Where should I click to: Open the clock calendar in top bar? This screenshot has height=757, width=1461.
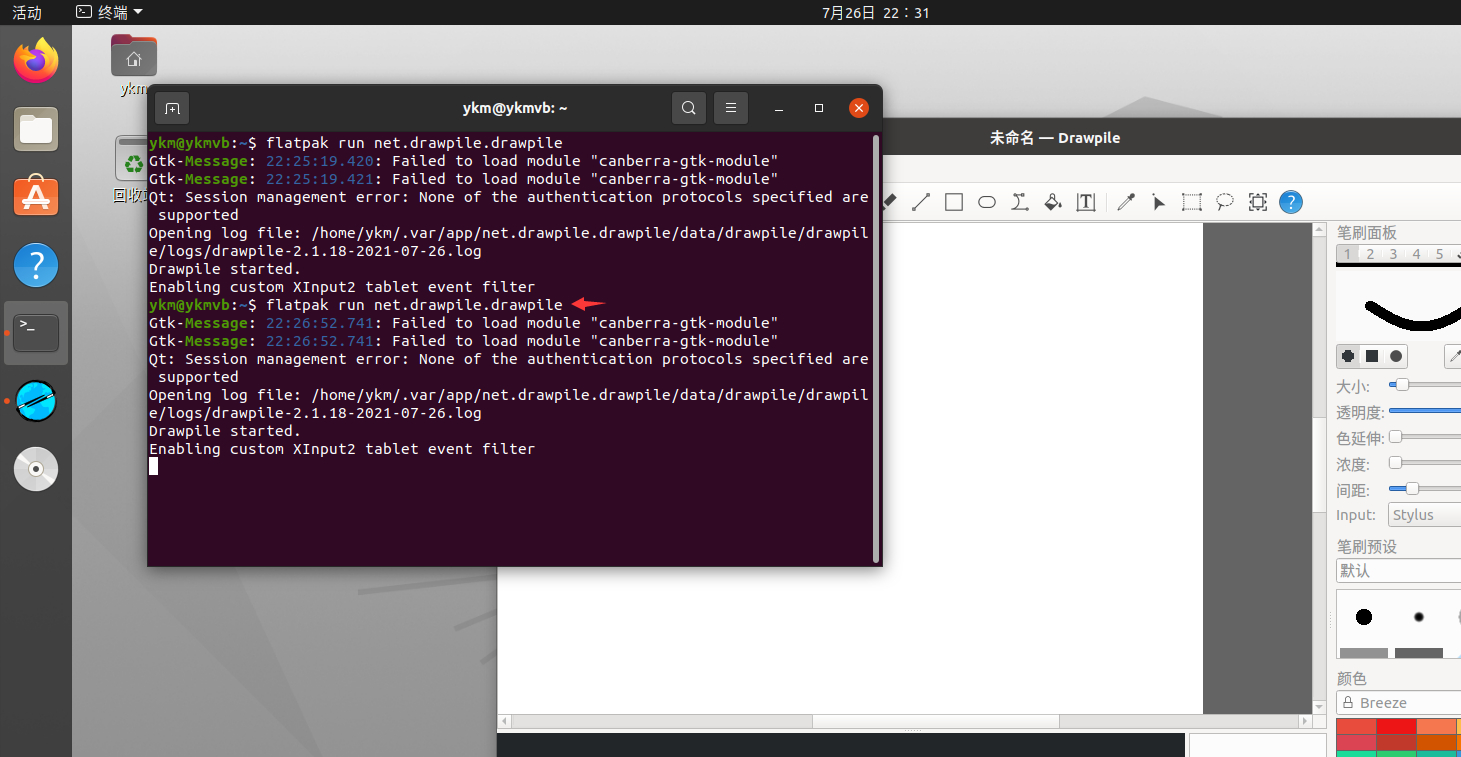pyautogui.click(x=875, y=12)
